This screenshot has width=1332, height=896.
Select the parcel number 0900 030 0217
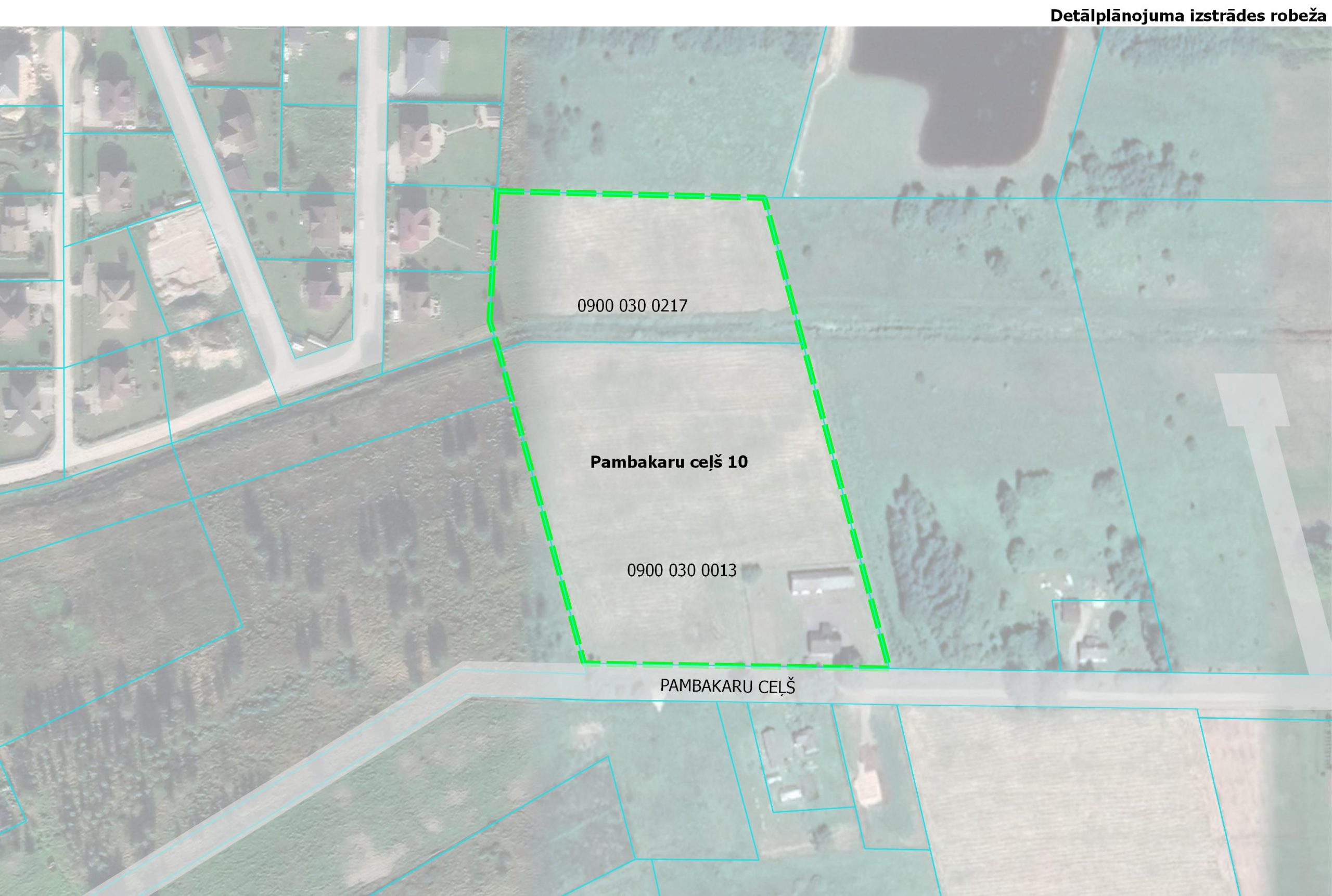[x=632, y=306]
